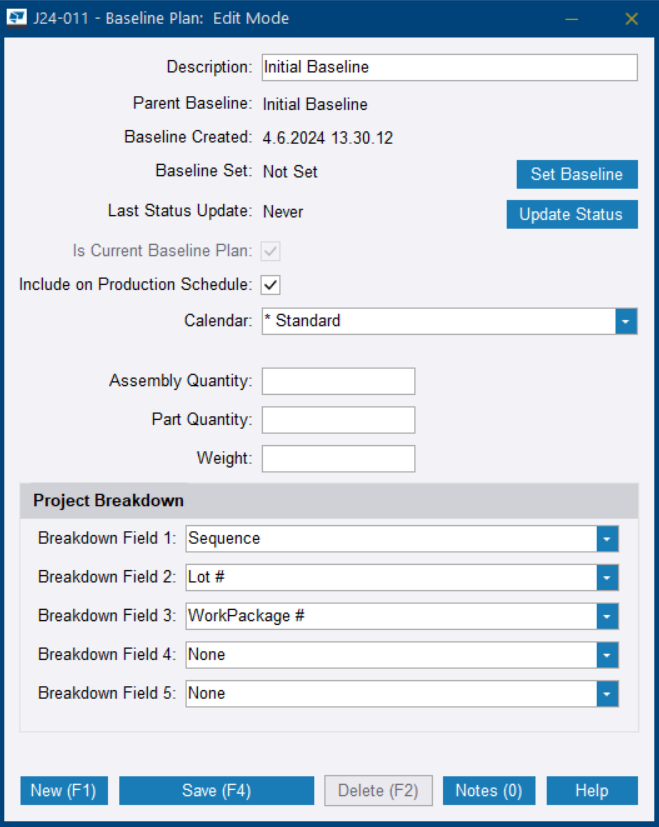Open the Breakdown Field 4 dropdown arrow

click(x=607, y=655)
